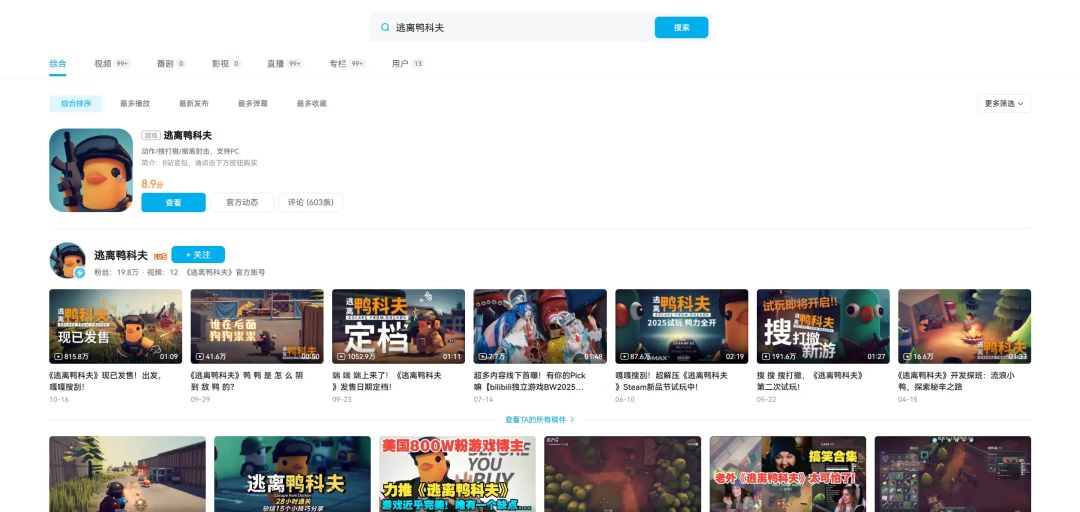Switch to the 综合 tab

tap(58, 63)
